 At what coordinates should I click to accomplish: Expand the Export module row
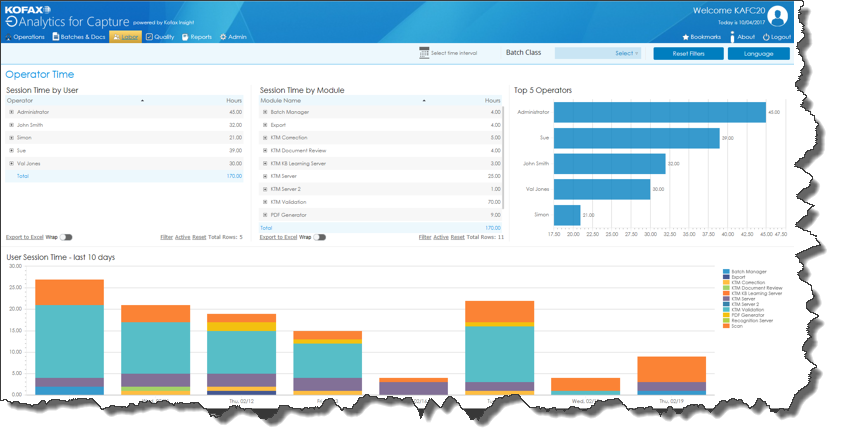[x=265, y=125]
